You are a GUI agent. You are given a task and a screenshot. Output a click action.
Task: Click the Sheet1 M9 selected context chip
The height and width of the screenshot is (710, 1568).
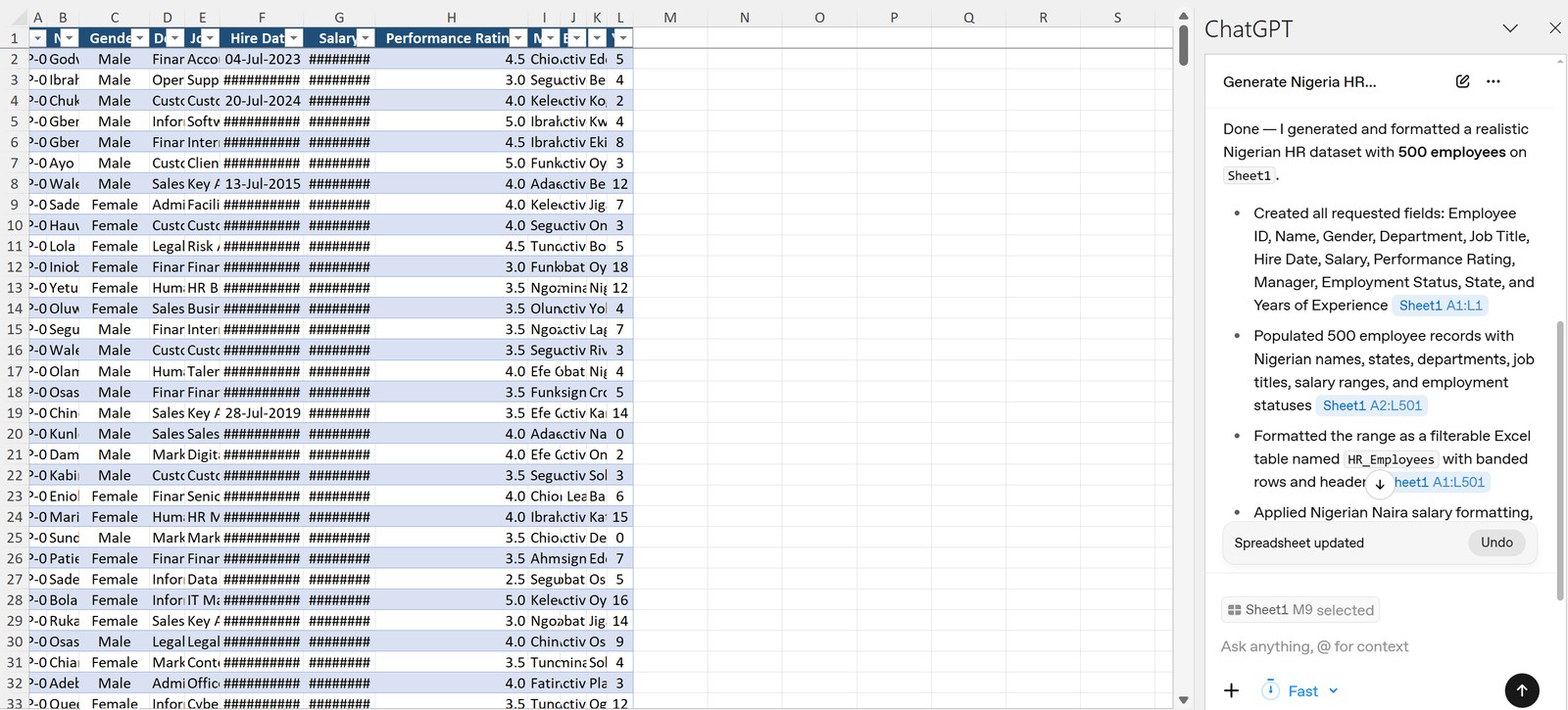pos(1300,610)
